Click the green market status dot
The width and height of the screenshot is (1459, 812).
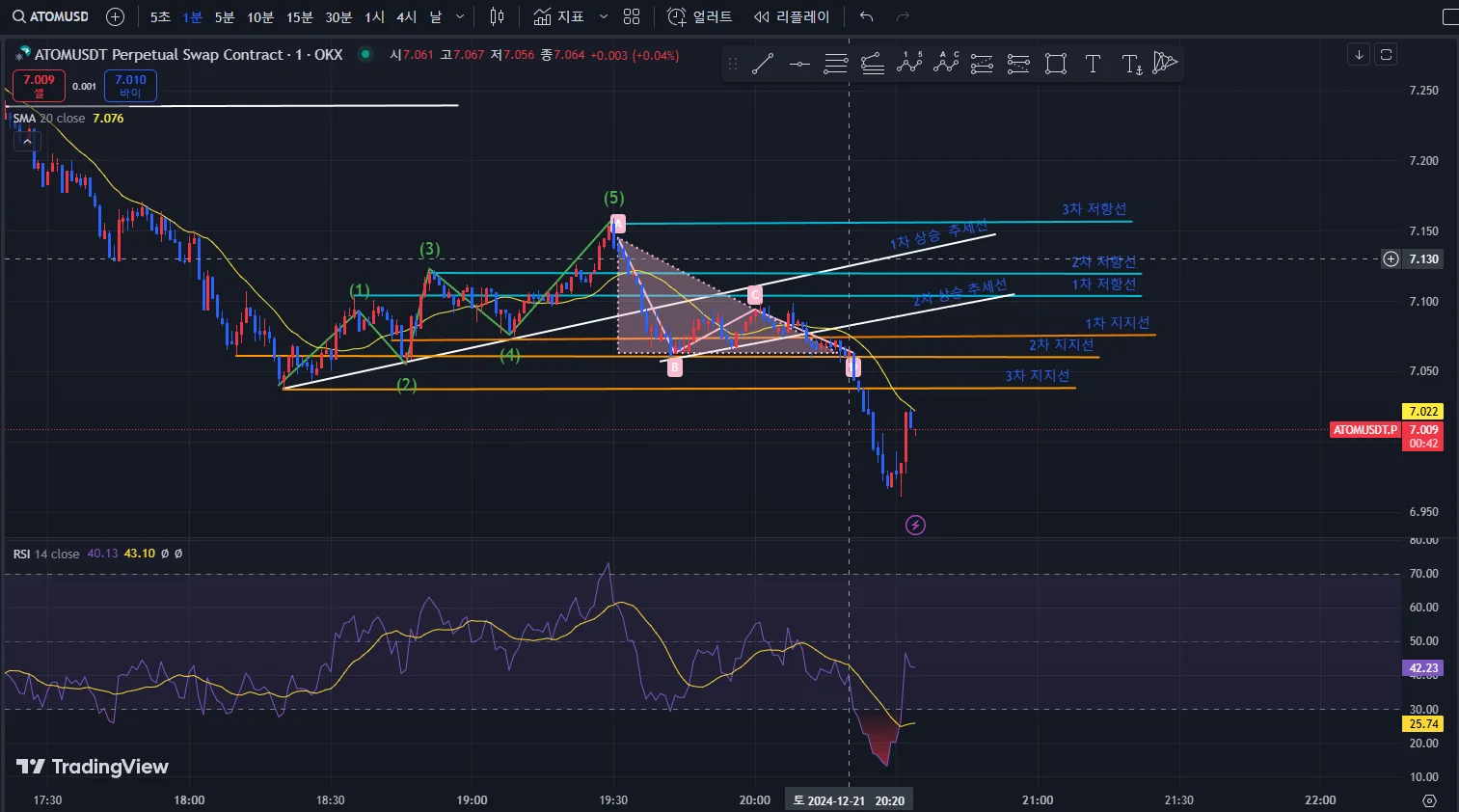pyautogui.click(x=365, y=54)
